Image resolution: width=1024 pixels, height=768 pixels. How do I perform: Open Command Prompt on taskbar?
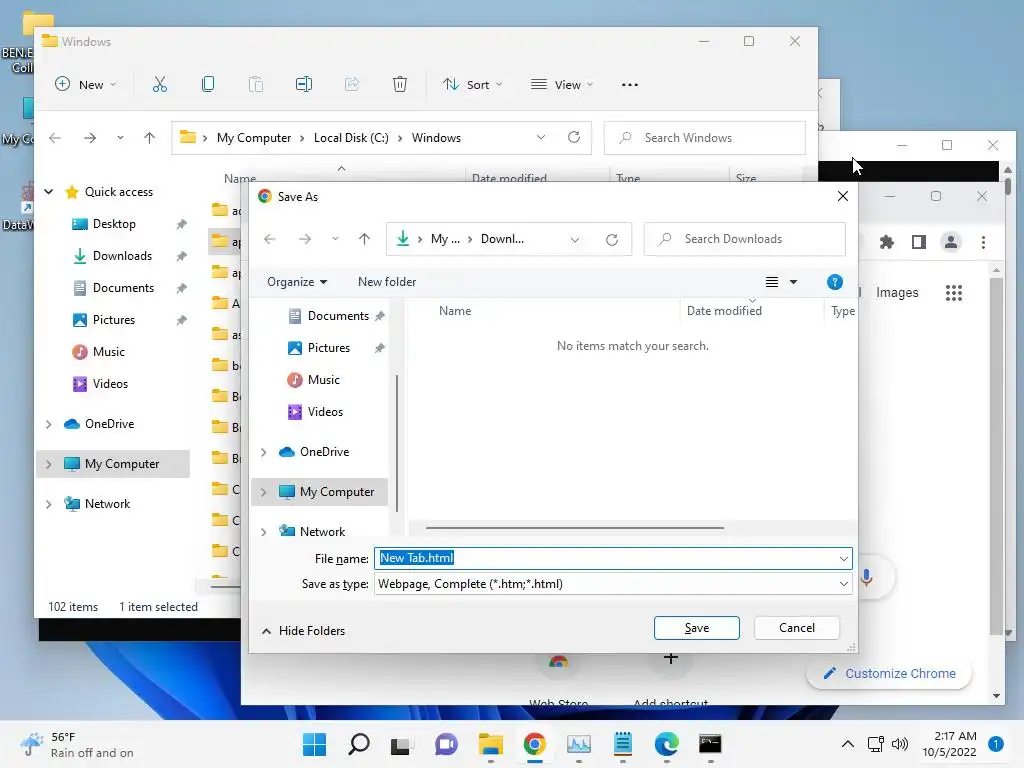click(710, 744)
